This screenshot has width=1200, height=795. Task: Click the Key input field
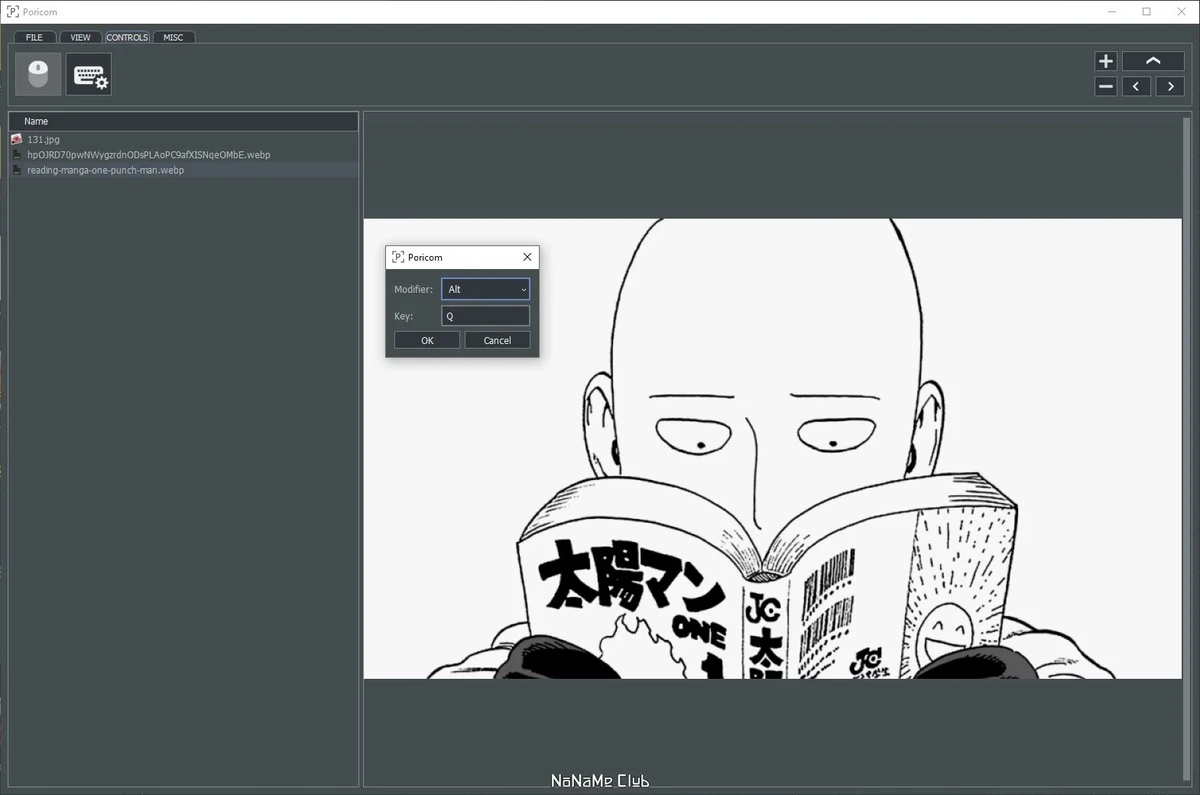tap(486, 316)
